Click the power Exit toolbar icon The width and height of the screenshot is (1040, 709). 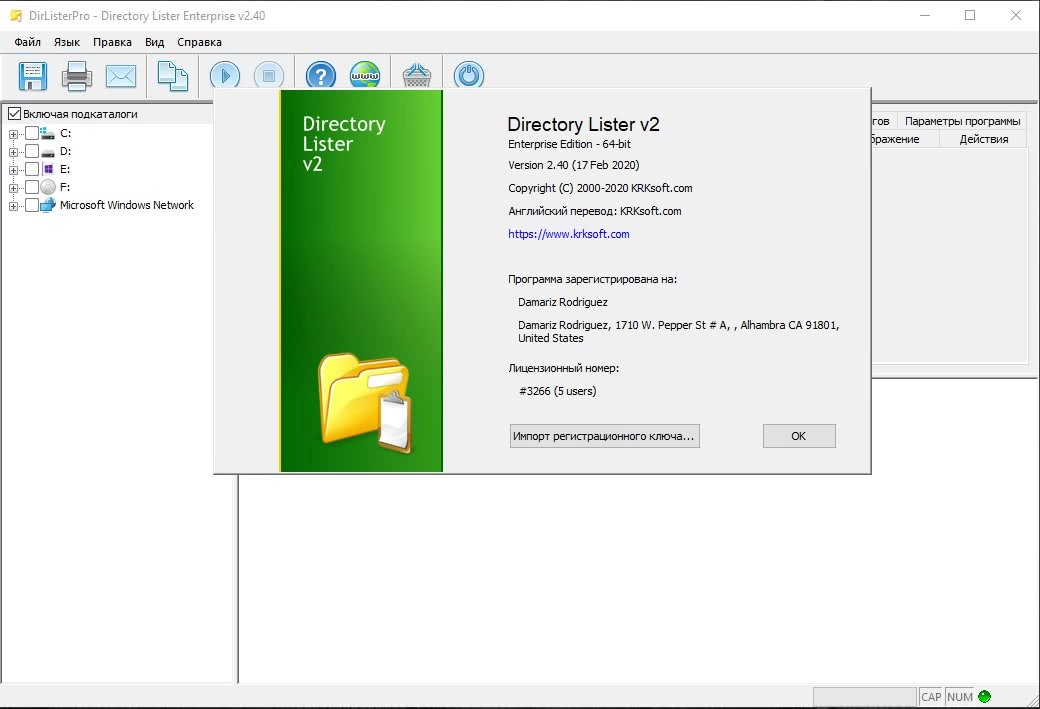469,75
